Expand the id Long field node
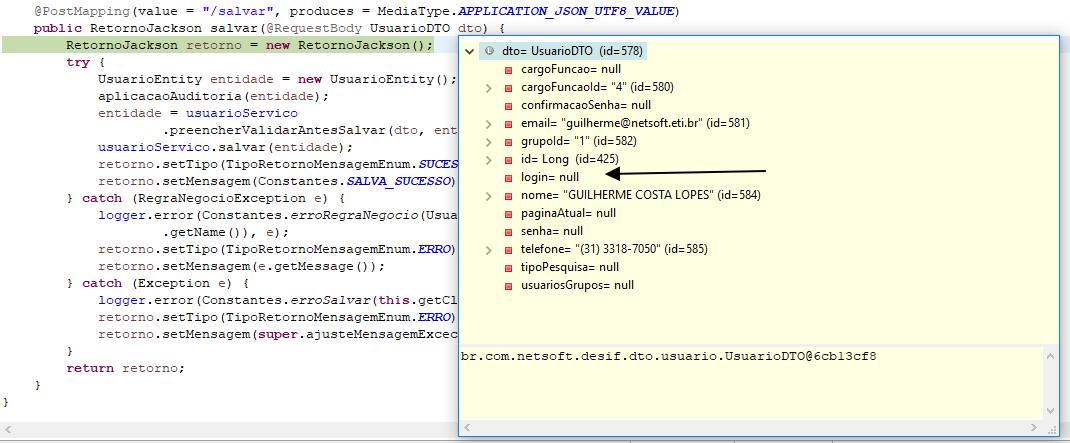The image size is (1070, 443). [x=488, y=159]
